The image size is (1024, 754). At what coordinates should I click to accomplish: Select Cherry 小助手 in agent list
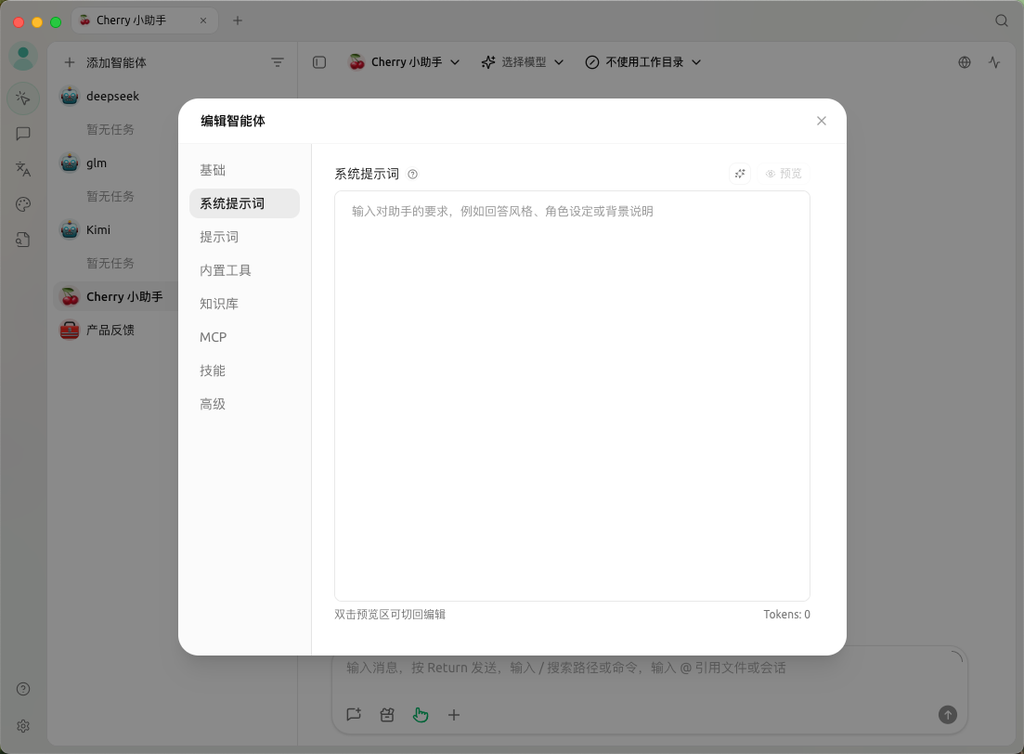pos(115,297)
